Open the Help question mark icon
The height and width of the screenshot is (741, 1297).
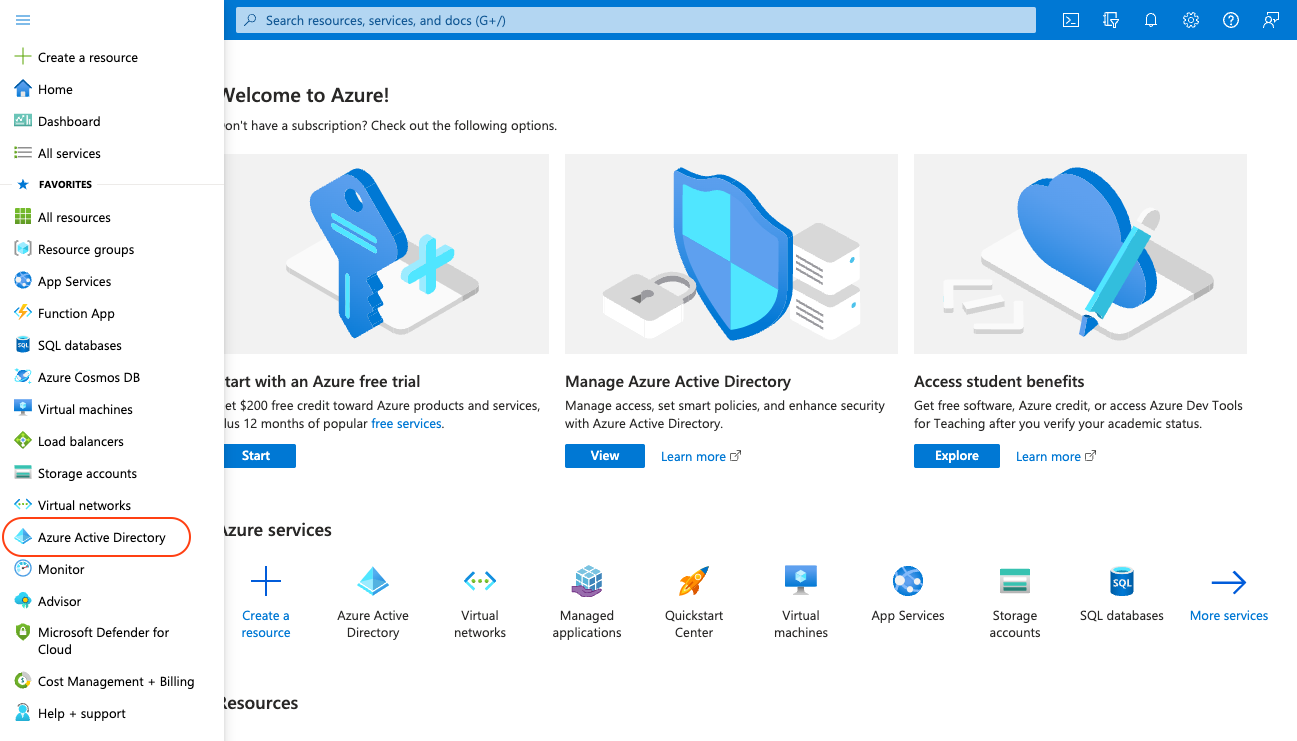[1231, 20]
